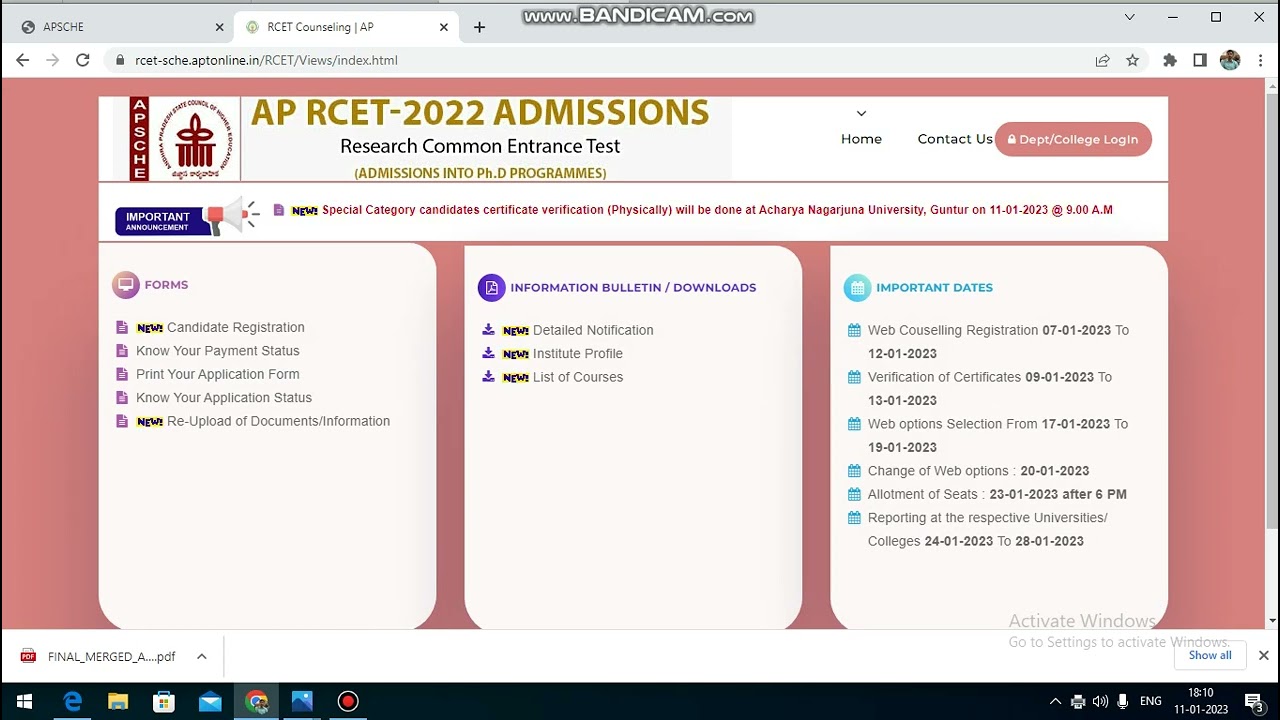Click the Special Category announcement text
The image size is (1280, 720).
(717, 210)
